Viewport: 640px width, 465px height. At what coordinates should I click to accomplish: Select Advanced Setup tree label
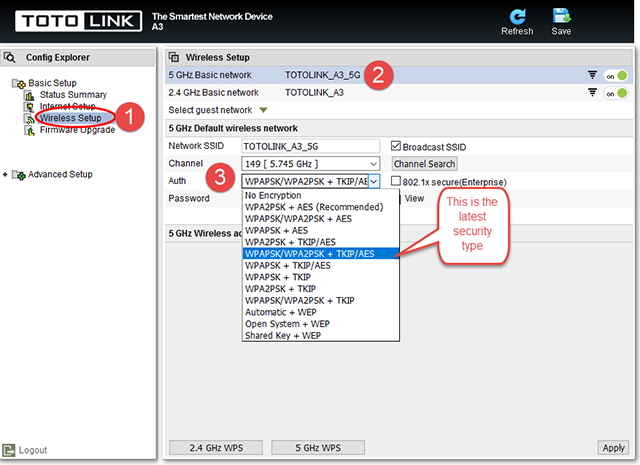pos(60,175)
